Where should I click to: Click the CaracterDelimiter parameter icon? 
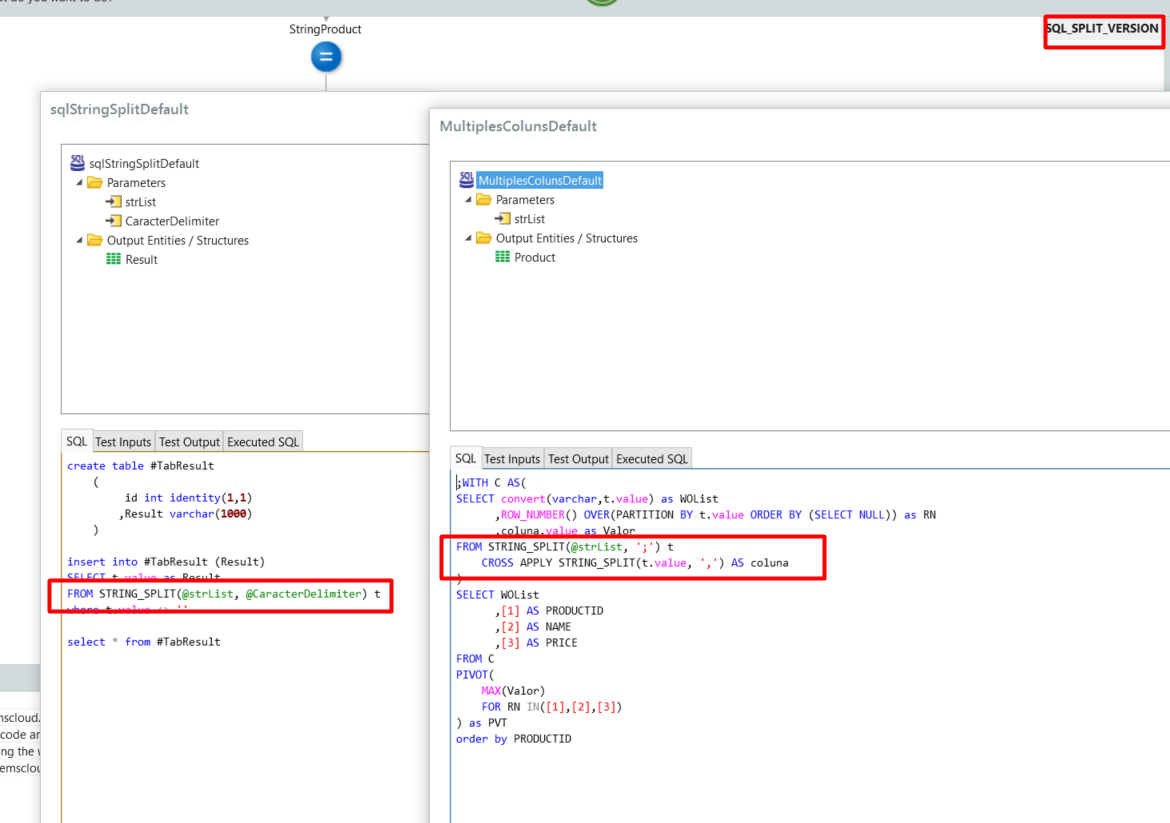click(x=113, y=221)
